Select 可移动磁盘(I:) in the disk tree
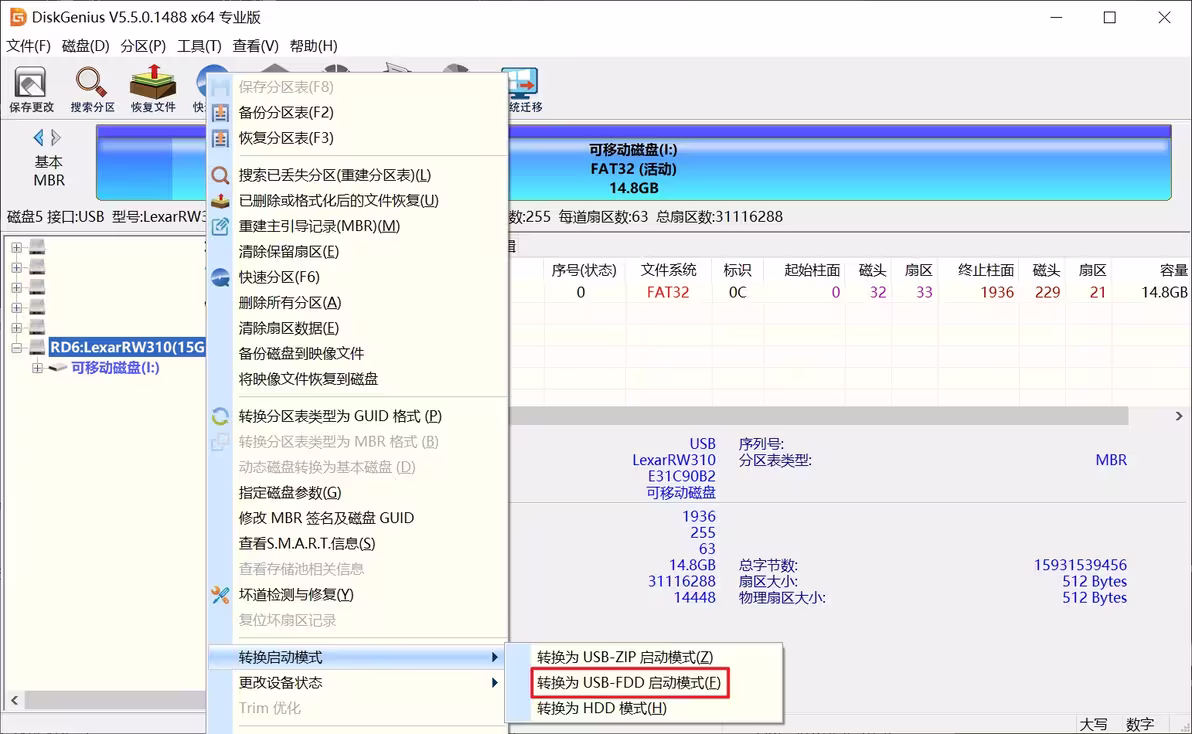The height and width of the screenshot is (734, 1192). tap(116, 368)
